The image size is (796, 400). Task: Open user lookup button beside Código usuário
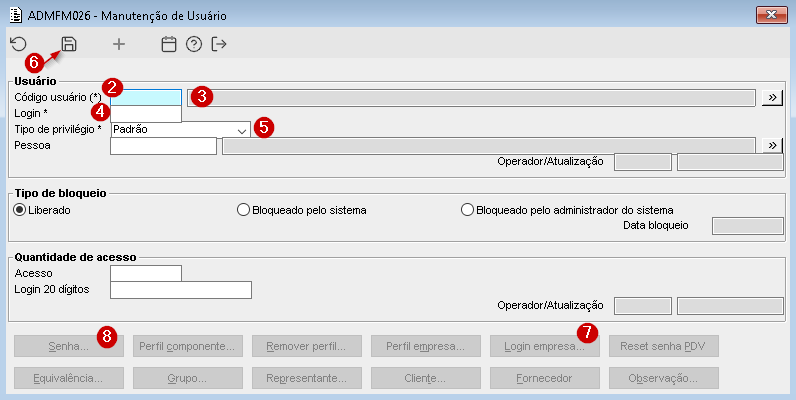tap(772, 97)
